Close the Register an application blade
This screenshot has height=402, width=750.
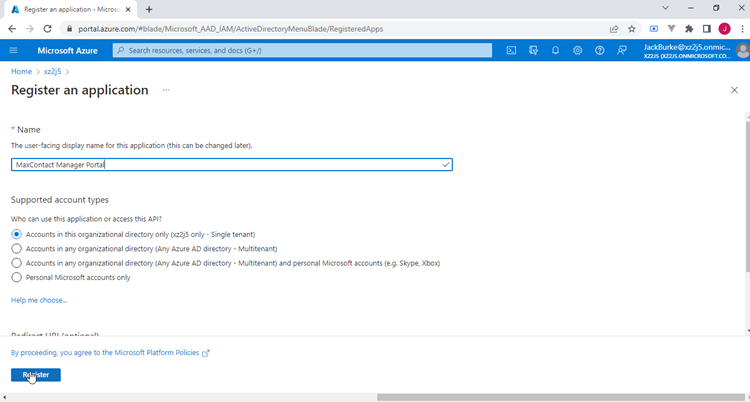coord(734,90)
